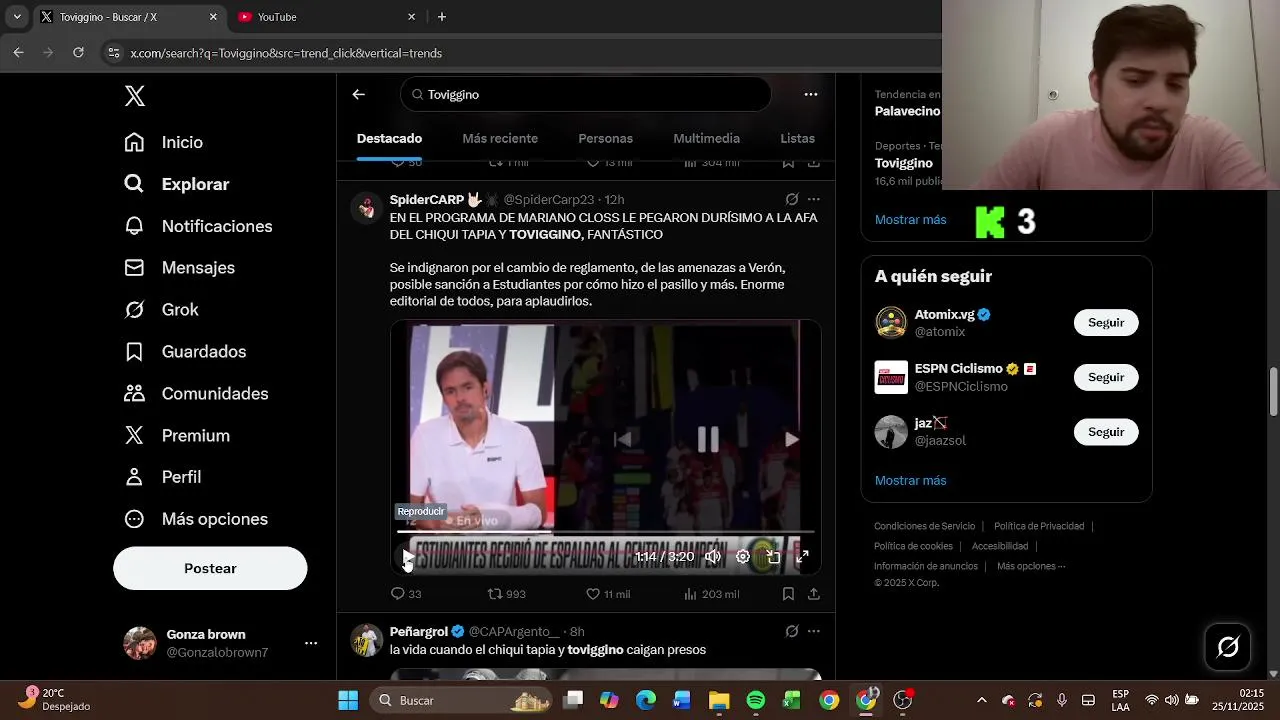Open Comunidades from the sidebar
The width and height of the screenshot is (1280, 720).
click(196, 394)
